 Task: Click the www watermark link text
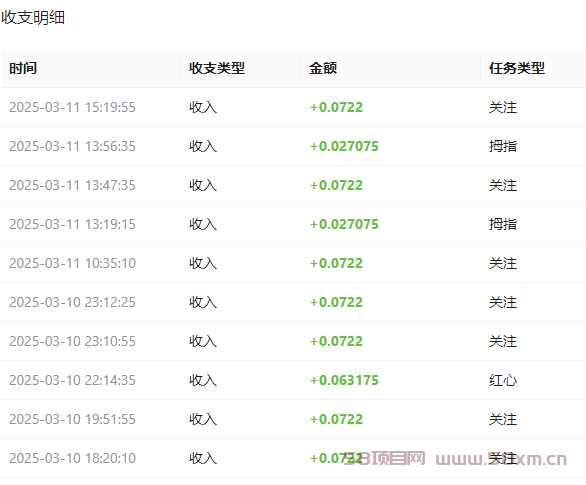click(501, 459)
